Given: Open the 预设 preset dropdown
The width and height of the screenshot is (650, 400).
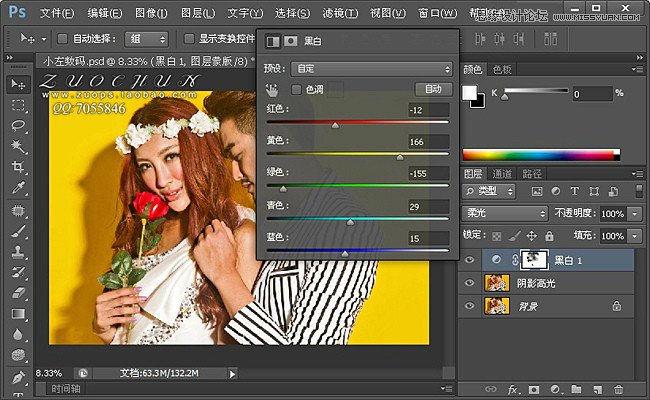Looking at the screenshot, I should click(370, 69).
